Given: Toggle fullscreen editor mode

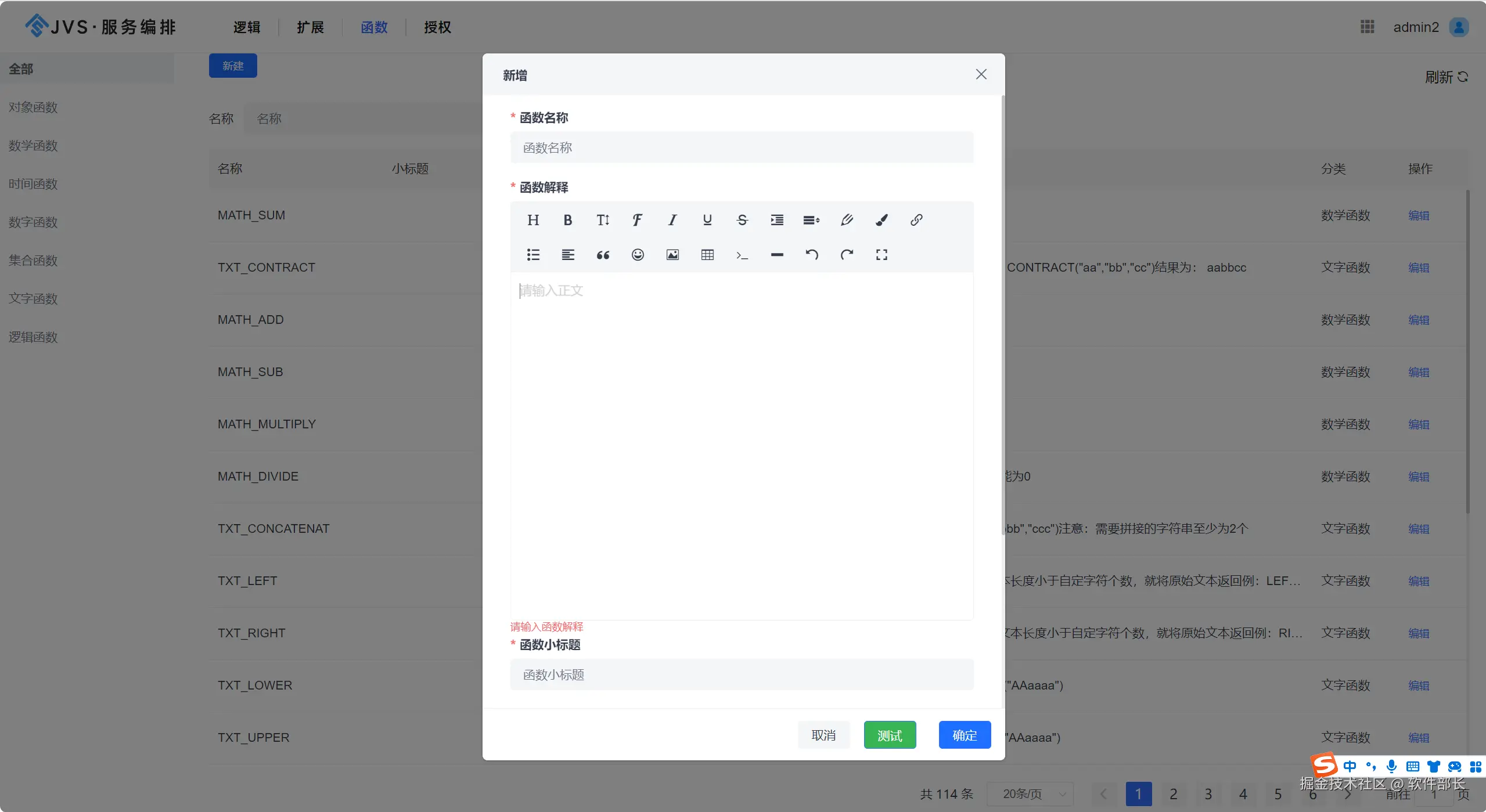Looking at the screenshot, I should (x=881, y=255).
